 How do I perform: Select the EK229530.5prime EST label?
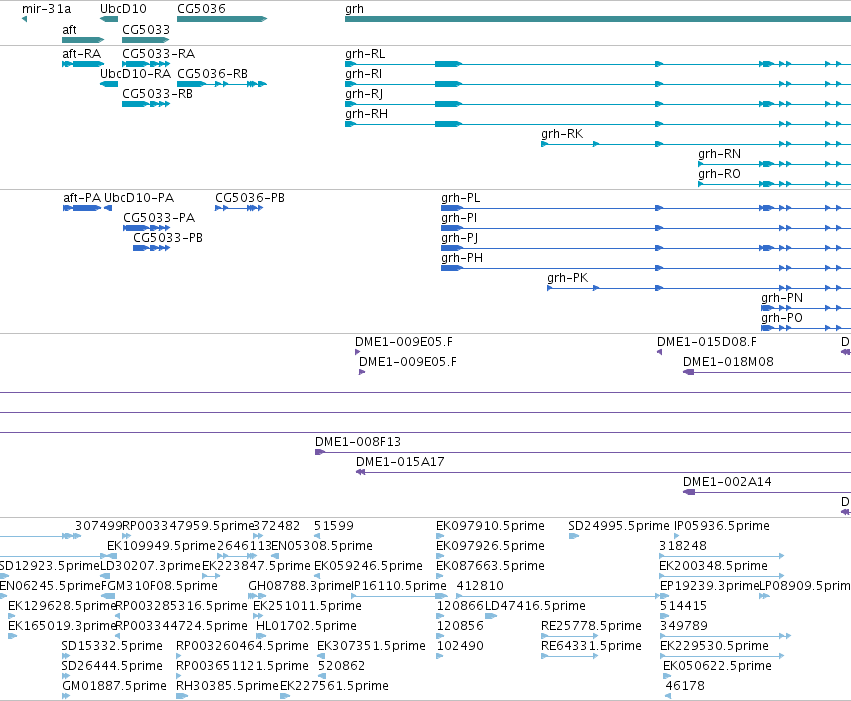pos(714,647)
